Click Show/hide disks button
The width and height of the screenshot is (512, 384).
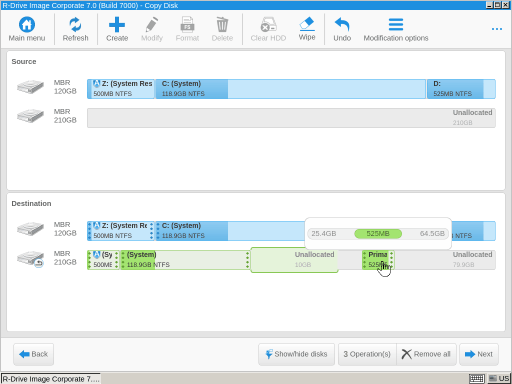(296, 354)
